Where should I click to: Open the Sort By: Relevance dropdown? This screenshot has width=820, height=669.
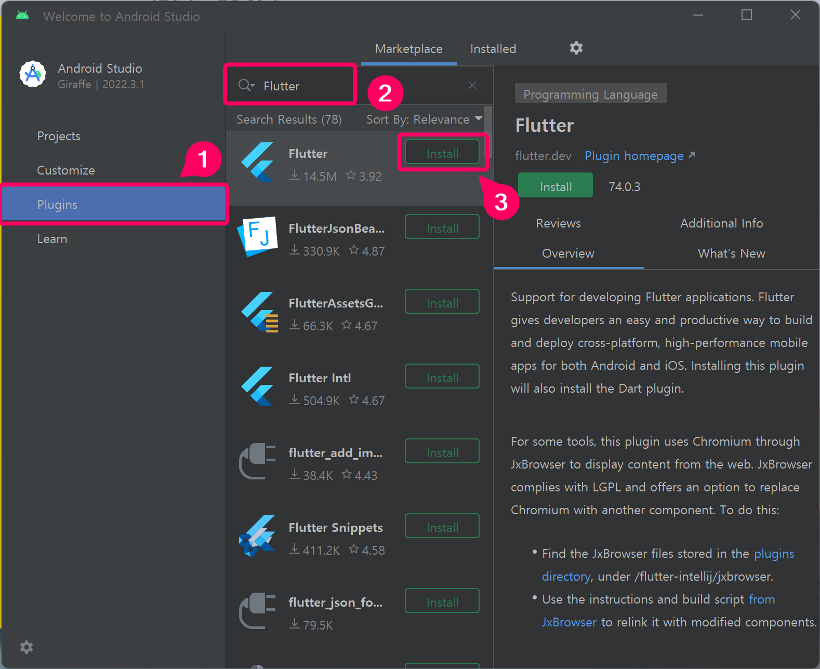point(424,119)
